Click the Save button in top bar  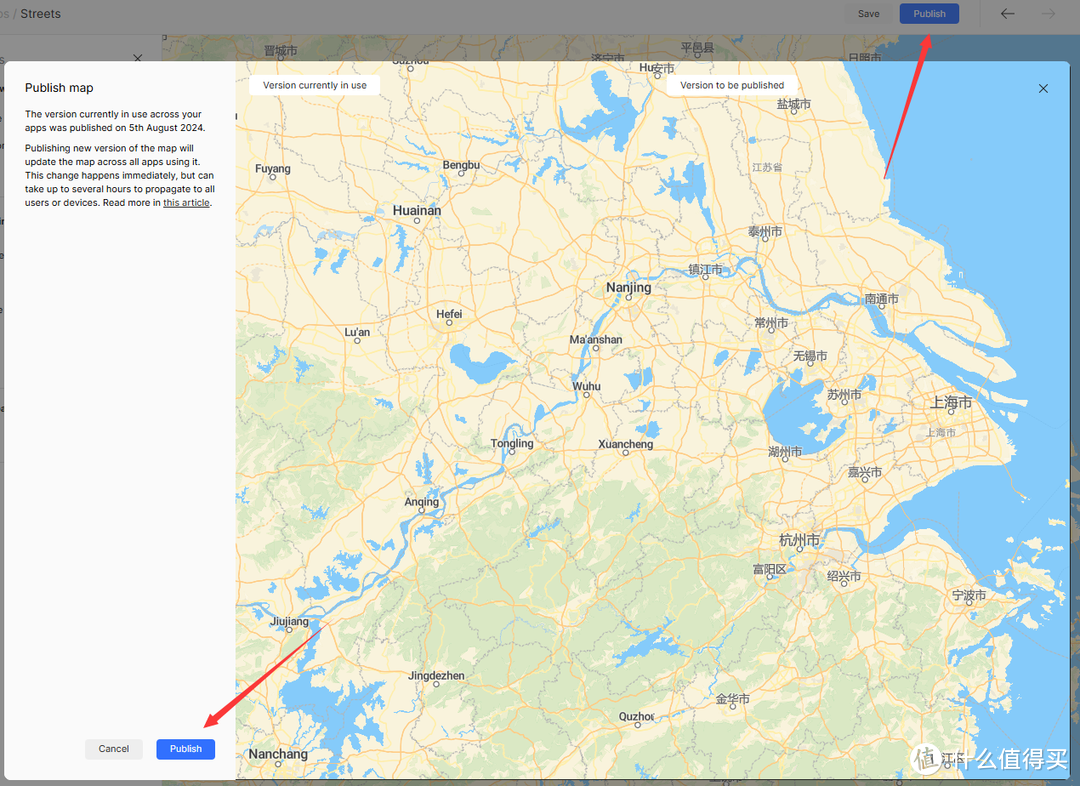pyautogui.click(x=868, y=14)
